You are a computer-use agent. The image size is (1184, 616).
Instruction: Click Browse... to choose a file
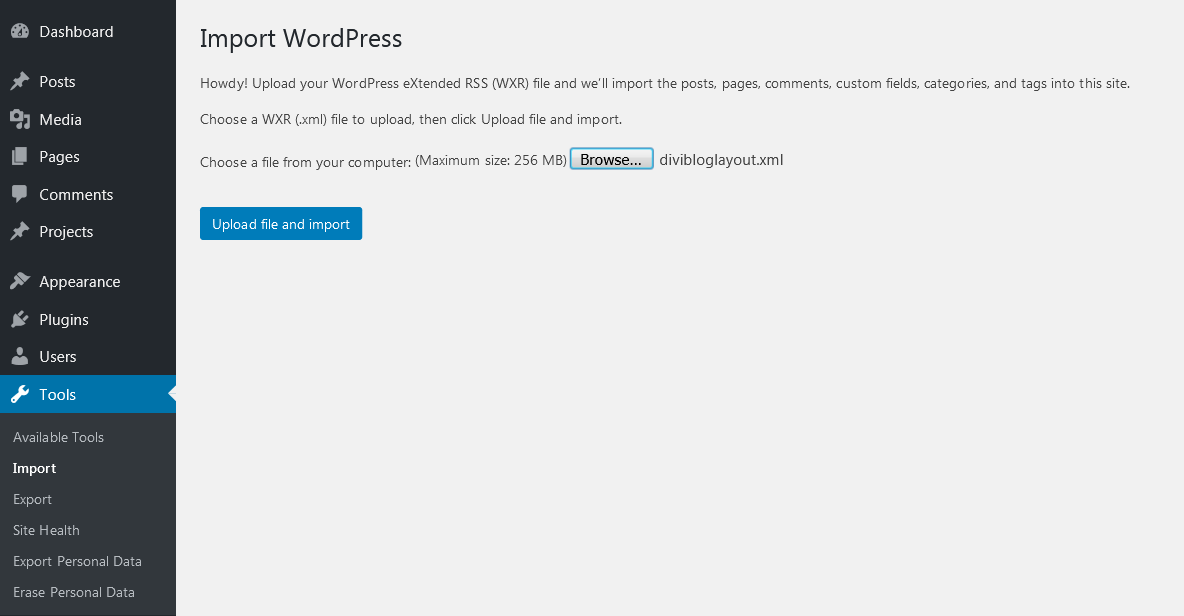(612, 159)
